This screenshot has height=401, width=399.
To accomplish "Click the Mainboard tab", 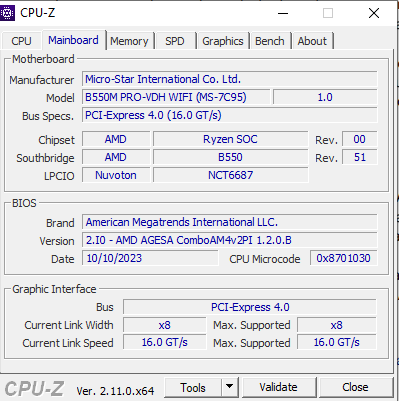I will (x=73, y=40).
